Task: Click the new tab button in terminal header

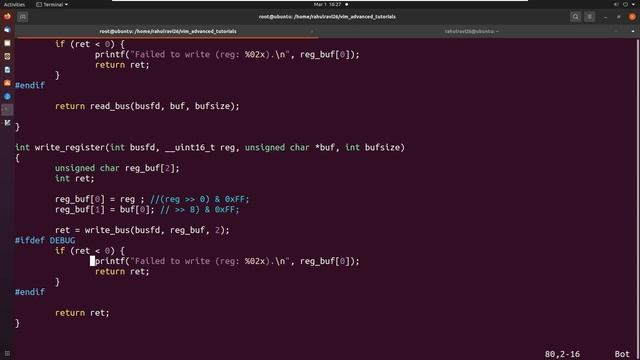Action: pyautogui.click(x=23, y=17)
